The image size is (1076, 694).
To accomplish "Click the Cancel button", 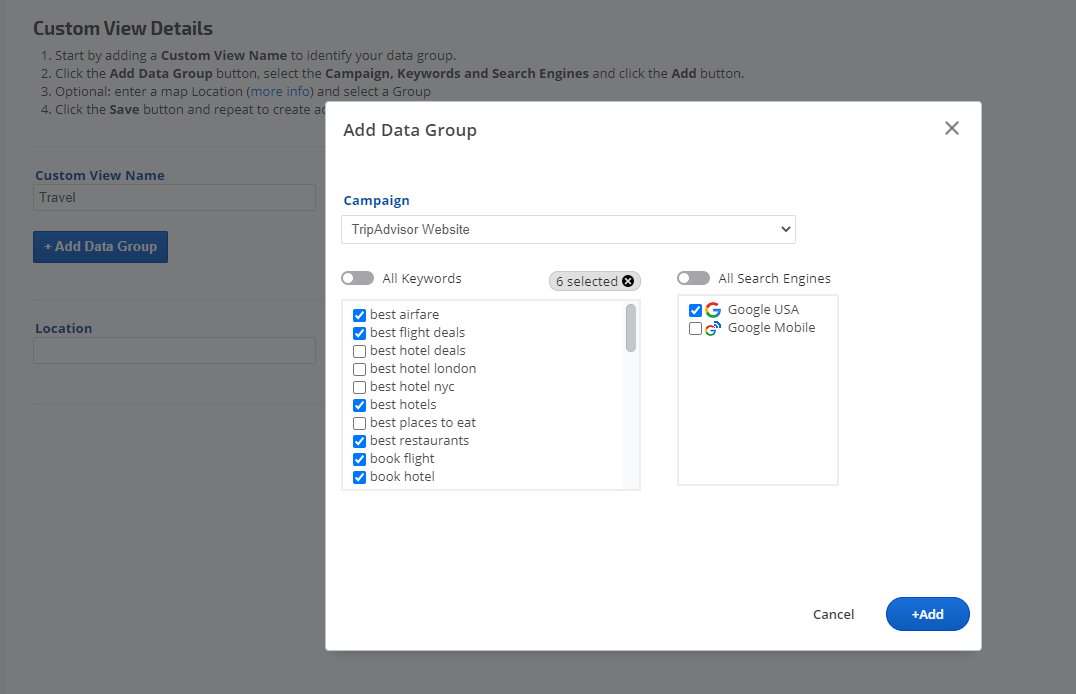I will (x=833, y=614).
